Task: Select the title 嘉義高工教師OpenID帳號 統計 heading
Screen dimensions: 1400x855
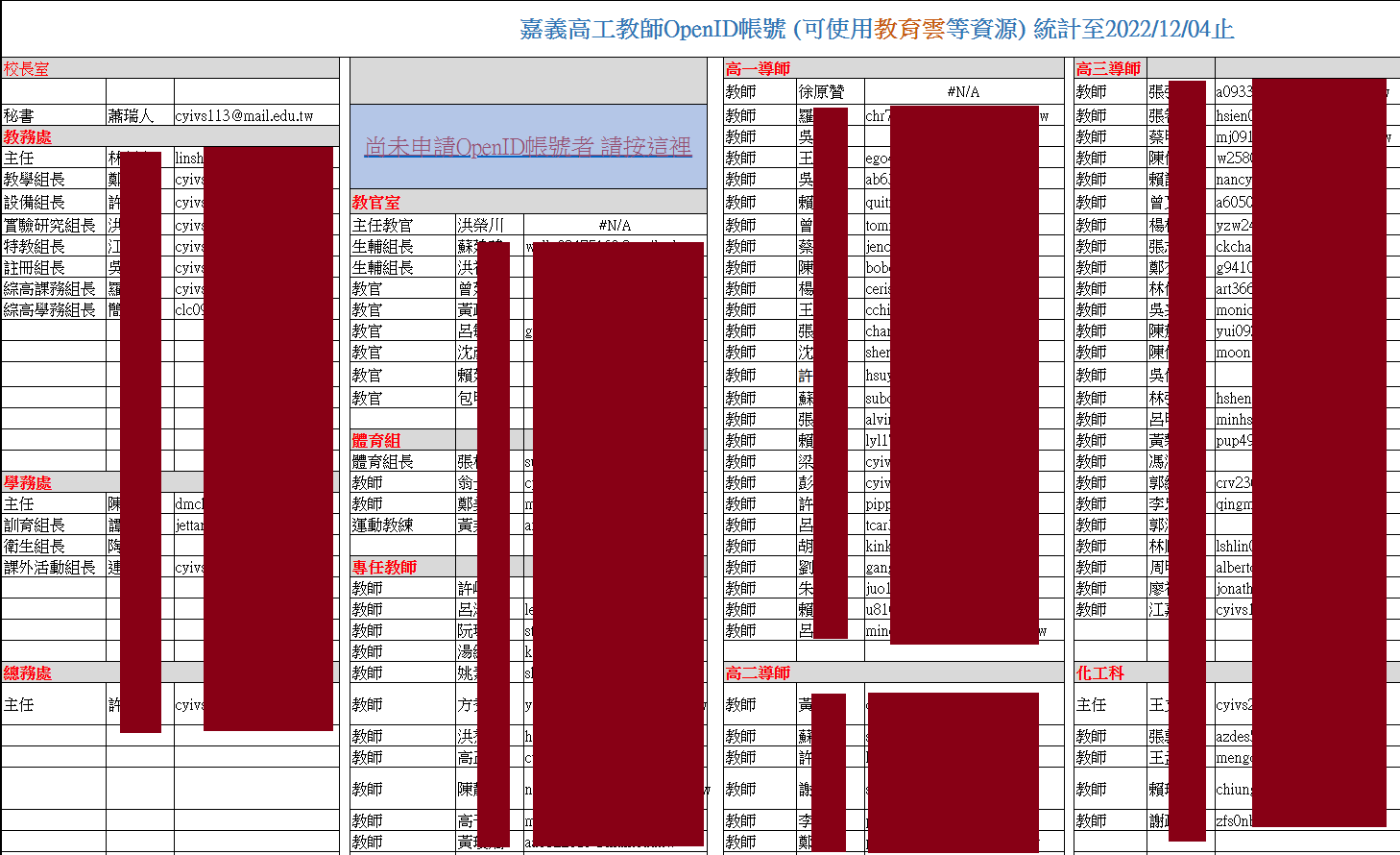Action: click(877, 29)
